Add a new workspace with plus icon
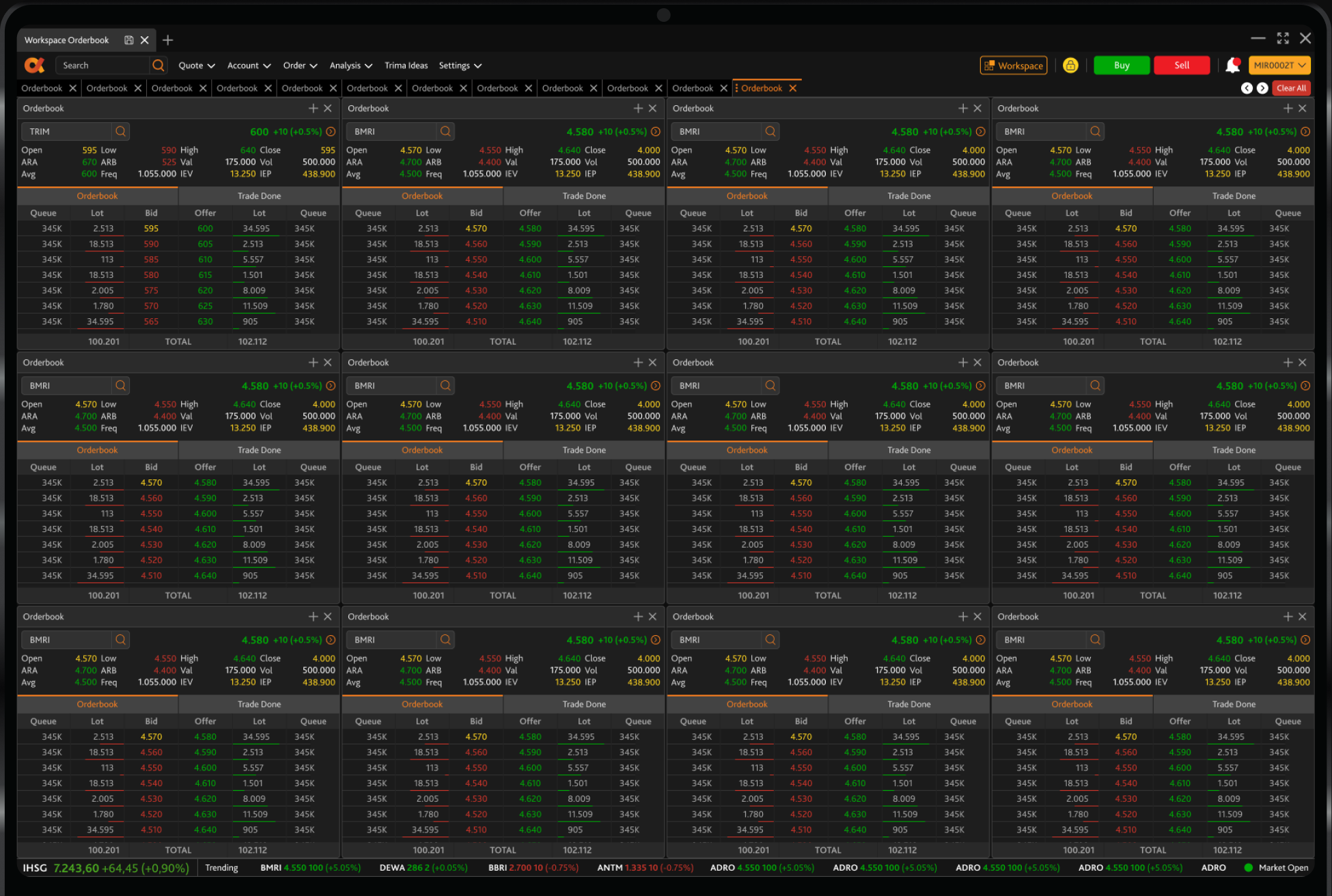 (168, 40)
